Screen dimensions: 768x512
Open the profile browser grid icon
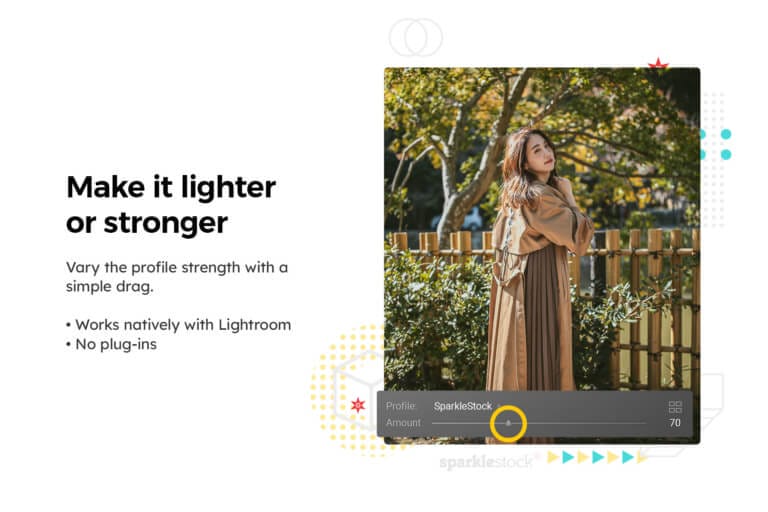coord(675,407)
